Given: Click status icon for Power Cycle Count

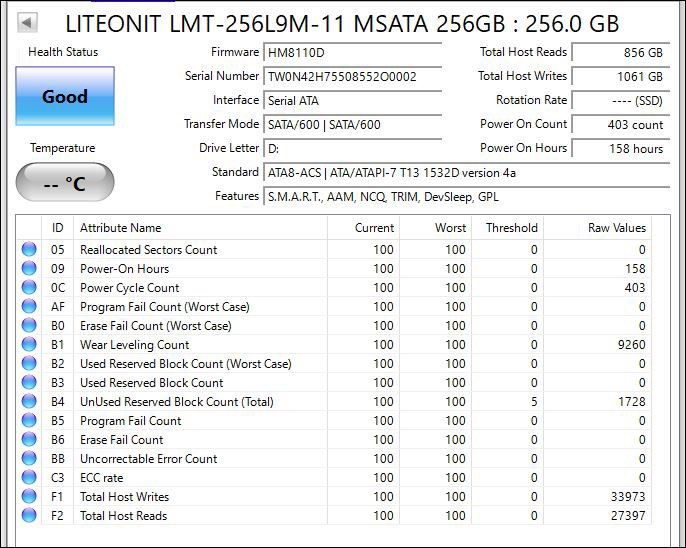Looking at the screenshot, I should coord(29,287).
